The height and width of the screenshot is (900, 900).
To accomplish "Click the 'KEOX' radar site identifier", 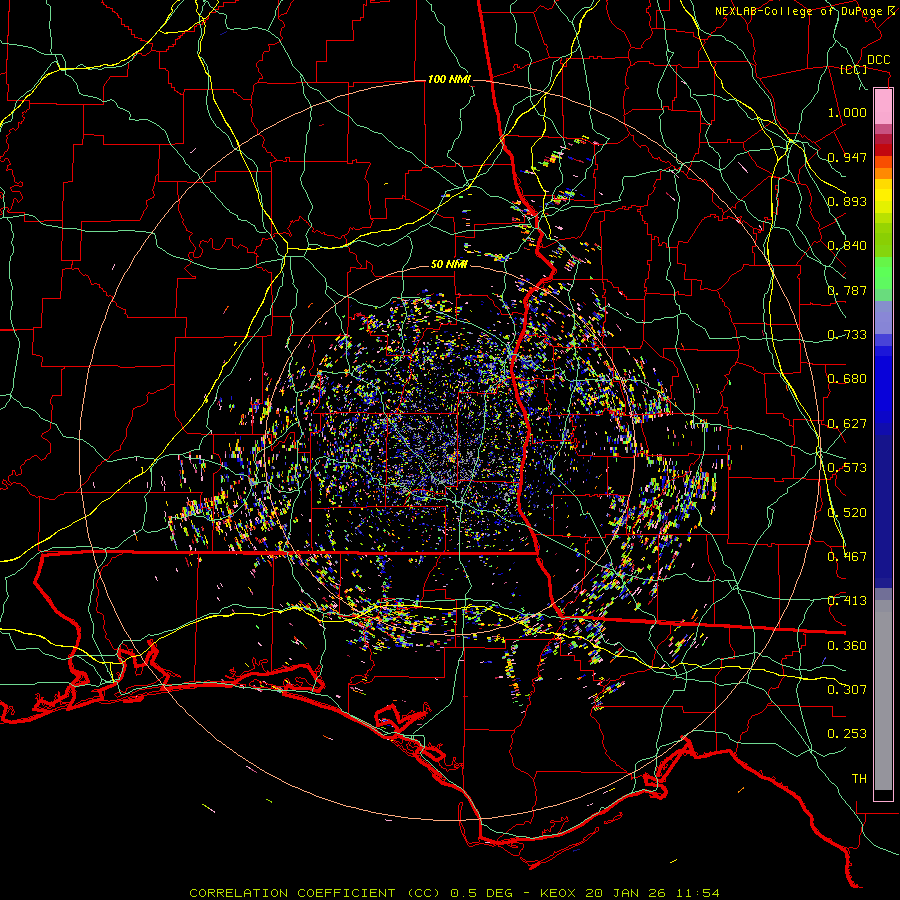I will 559,893.
